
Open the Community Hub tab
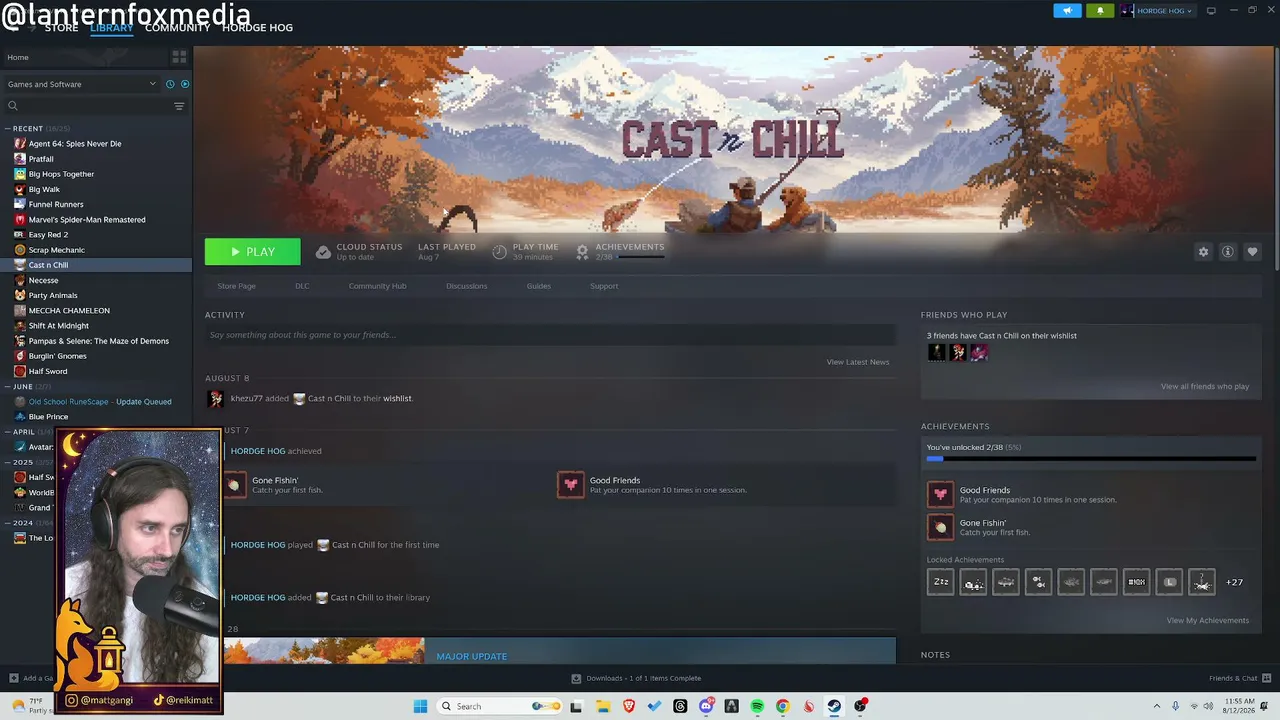pyautogui.click(x=377, y=286)
